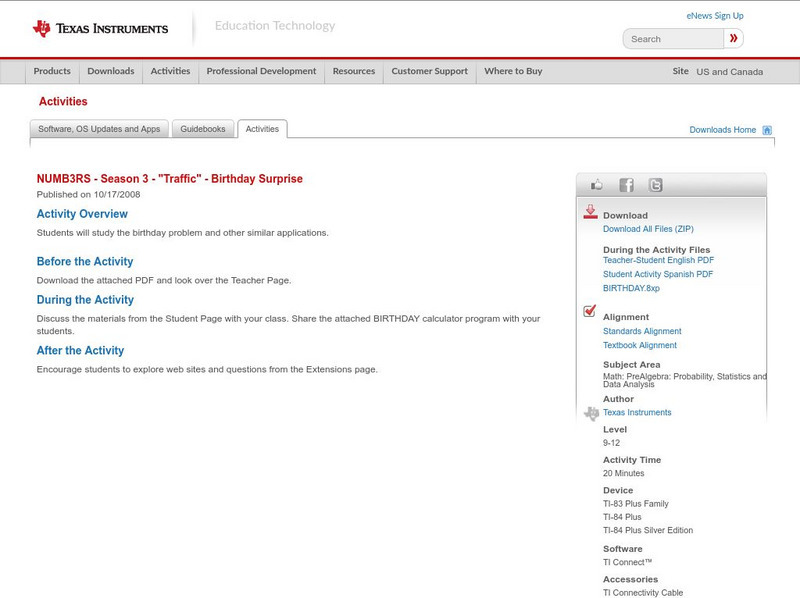Expand the Resources navigation menu
The image size is (800, 598).
[x=354, y=71]
